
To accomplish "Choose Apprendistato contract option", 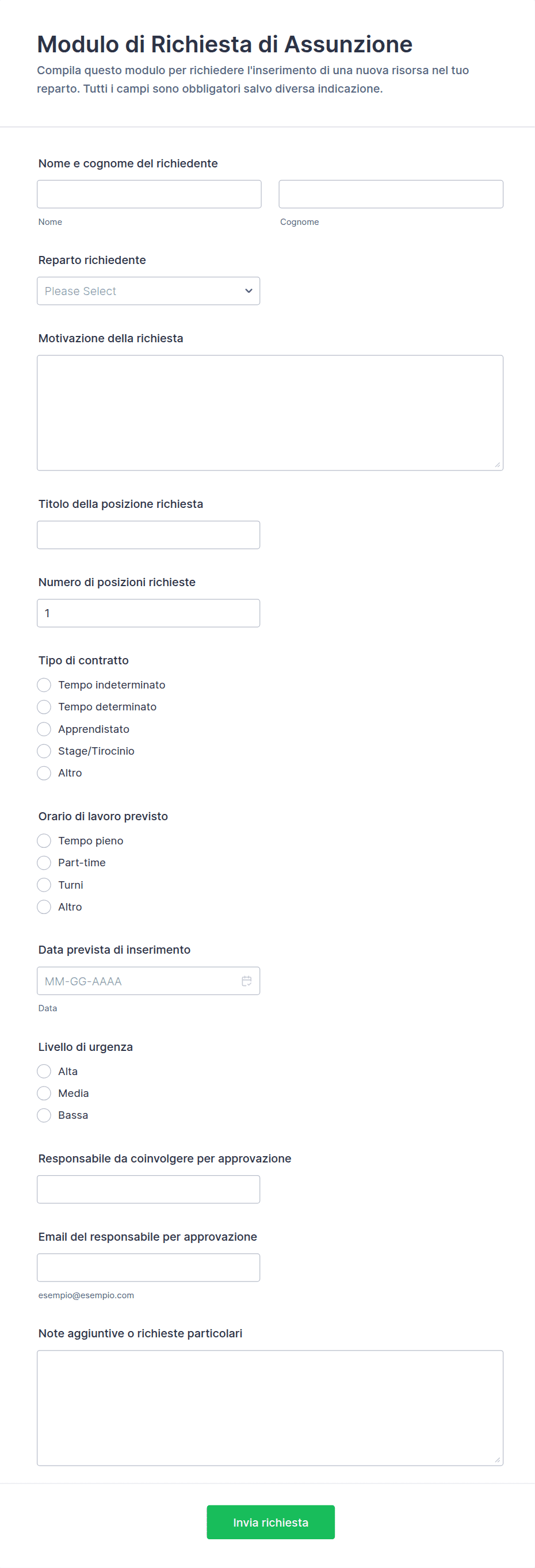I will (x=44, y=729).
